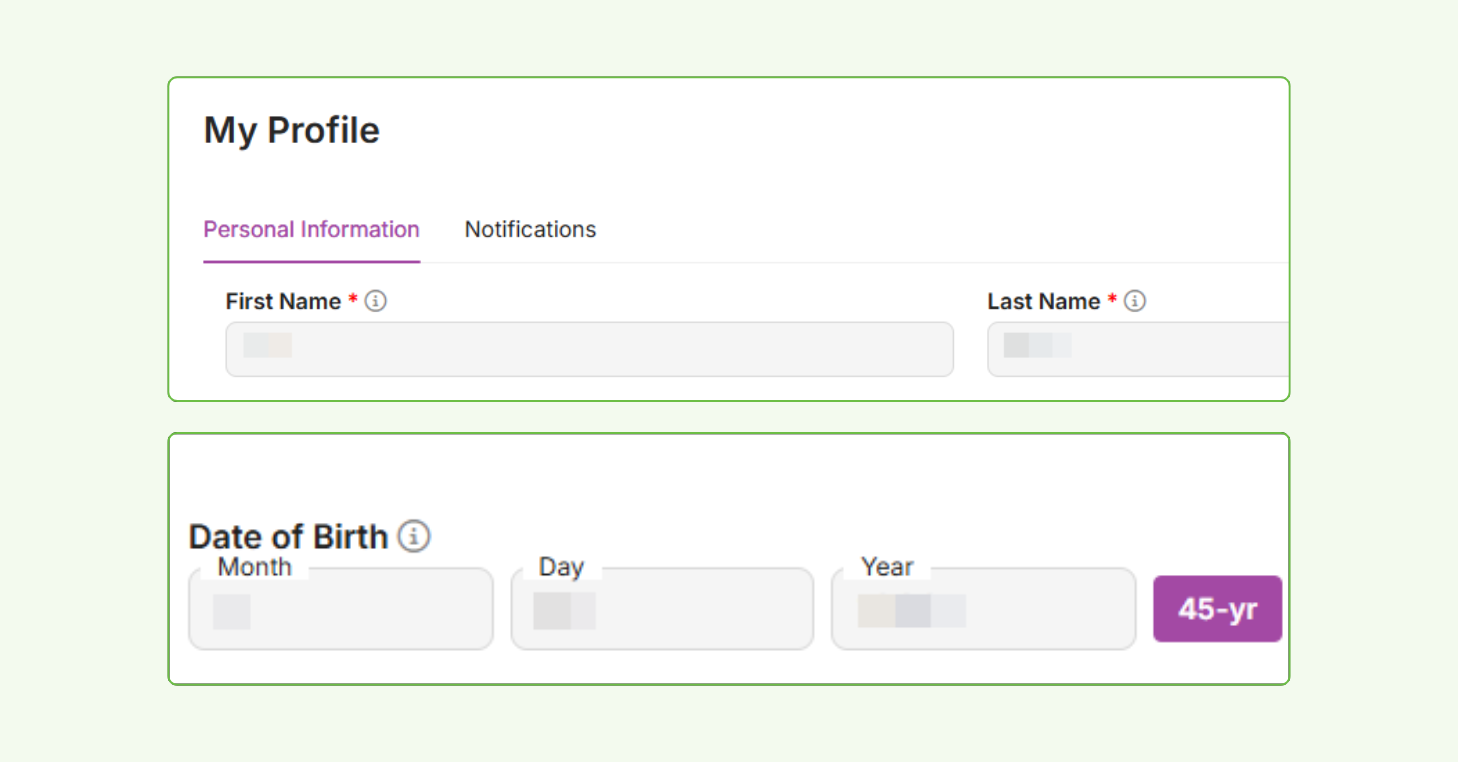The width and height of the screenshot is (1458, 762).
Task: Click the My Profile heading
Action: tap(291, 129)
